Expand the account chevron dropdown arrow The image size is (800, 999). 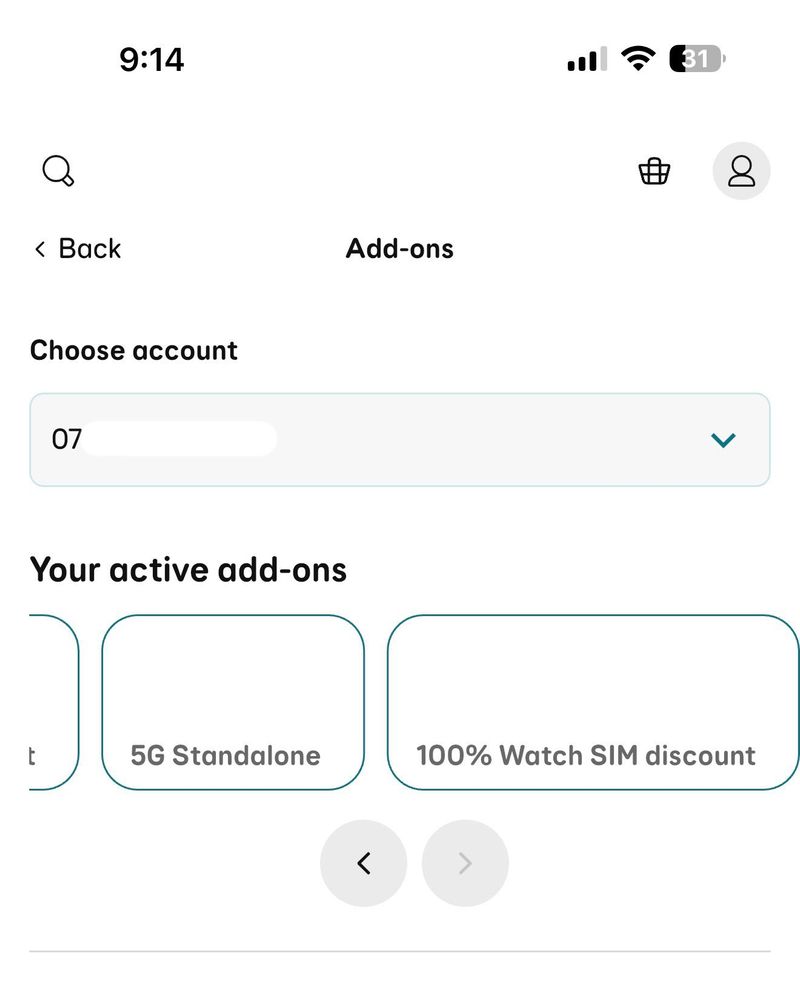pyautogui.click(x=722, y=440)
